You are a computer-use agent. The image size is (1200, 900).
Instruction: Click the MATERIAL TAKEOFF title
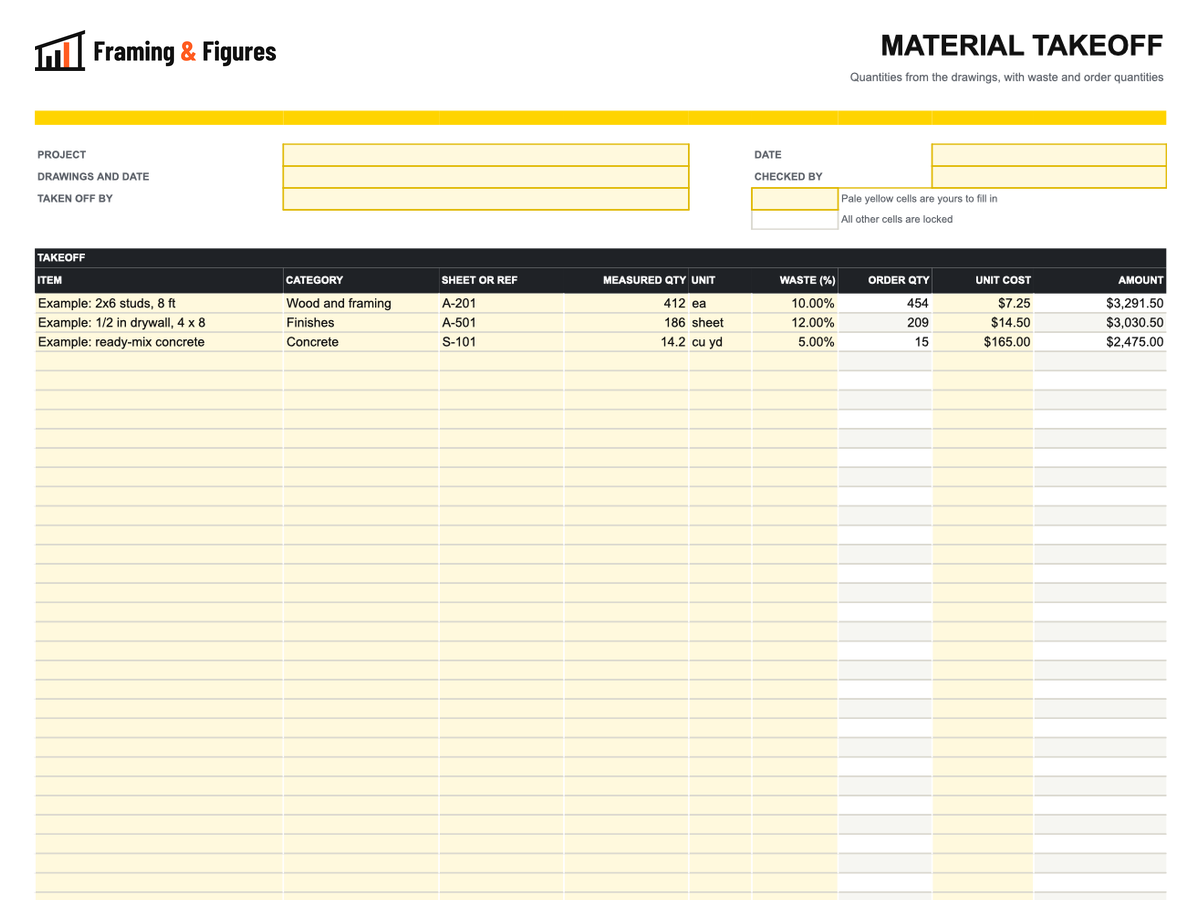click(1021, 46)
